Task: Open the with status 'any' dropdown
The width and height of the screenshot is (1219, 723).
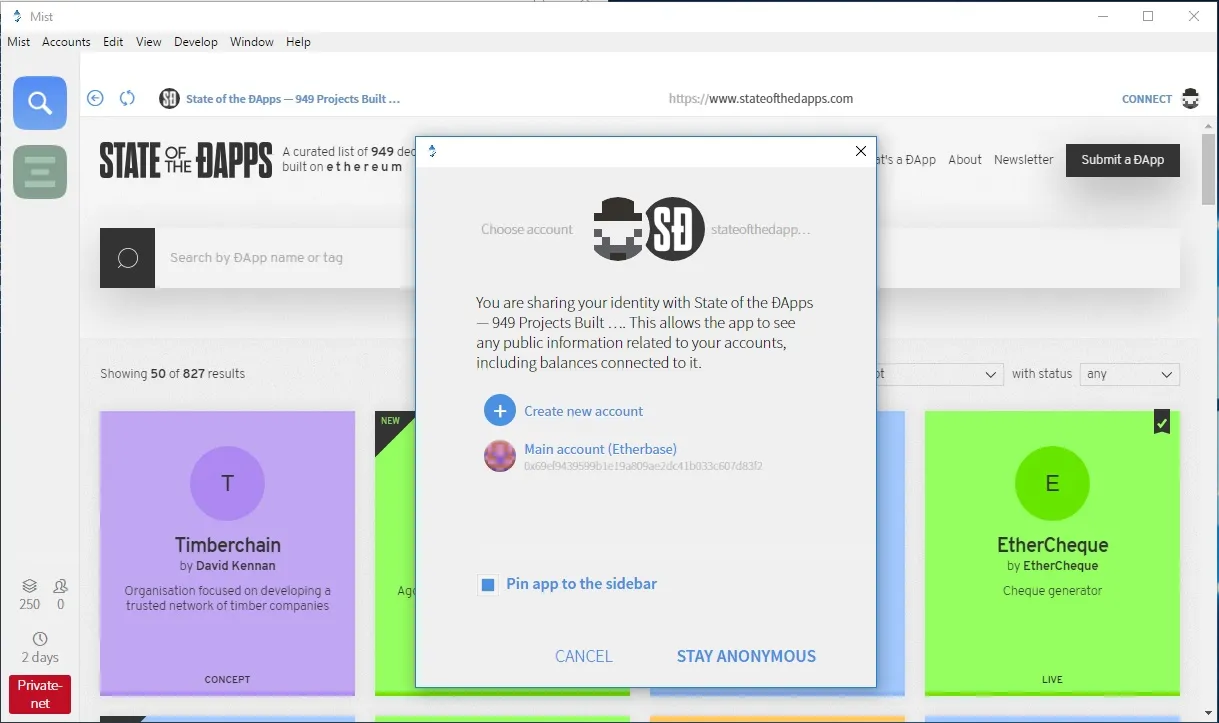Action: pos(1130,374)
